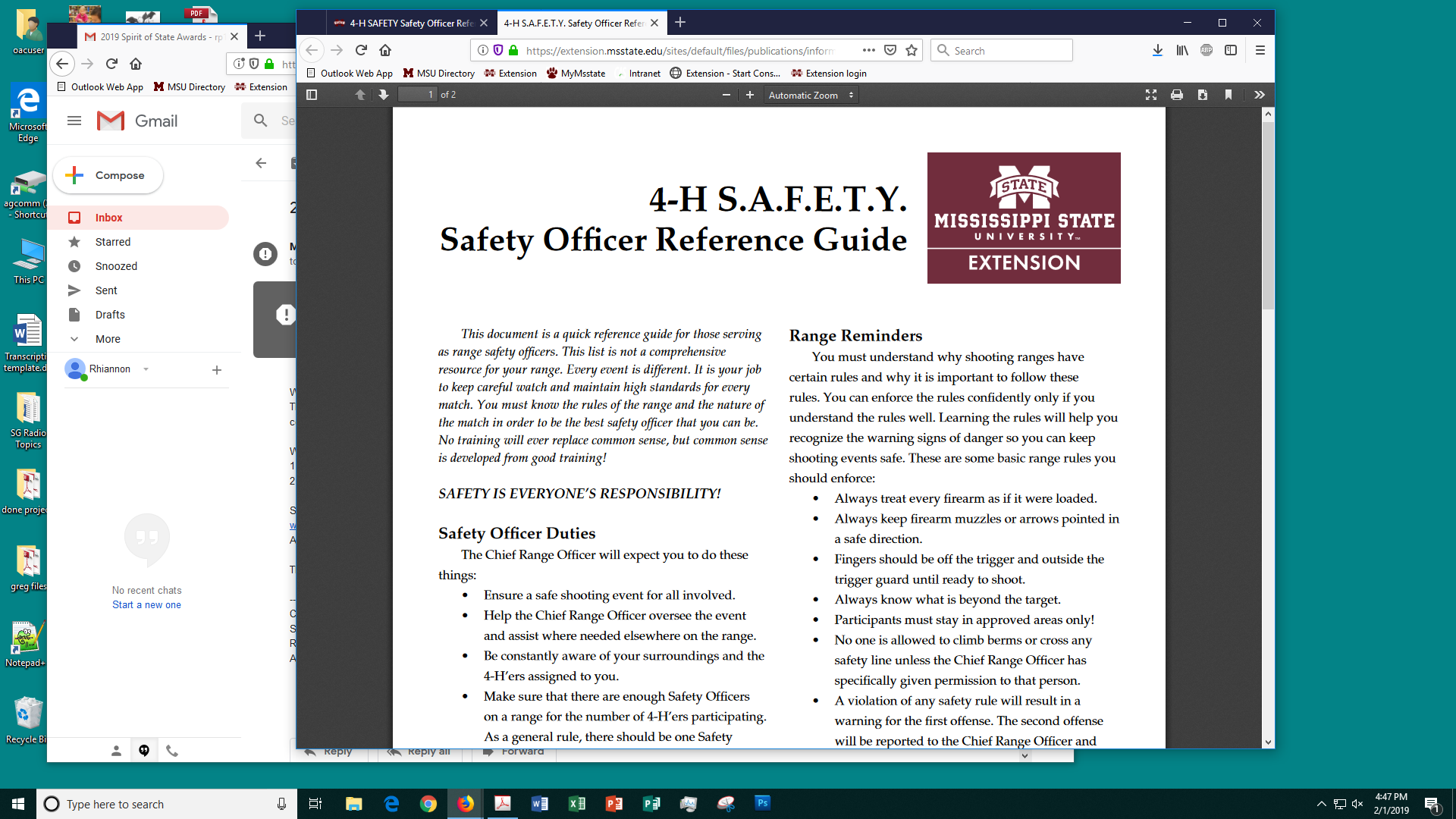The width and height of the screenshot is (1456, 819).
Task: Open the Windows Start menu
Action: click(18, 804)
